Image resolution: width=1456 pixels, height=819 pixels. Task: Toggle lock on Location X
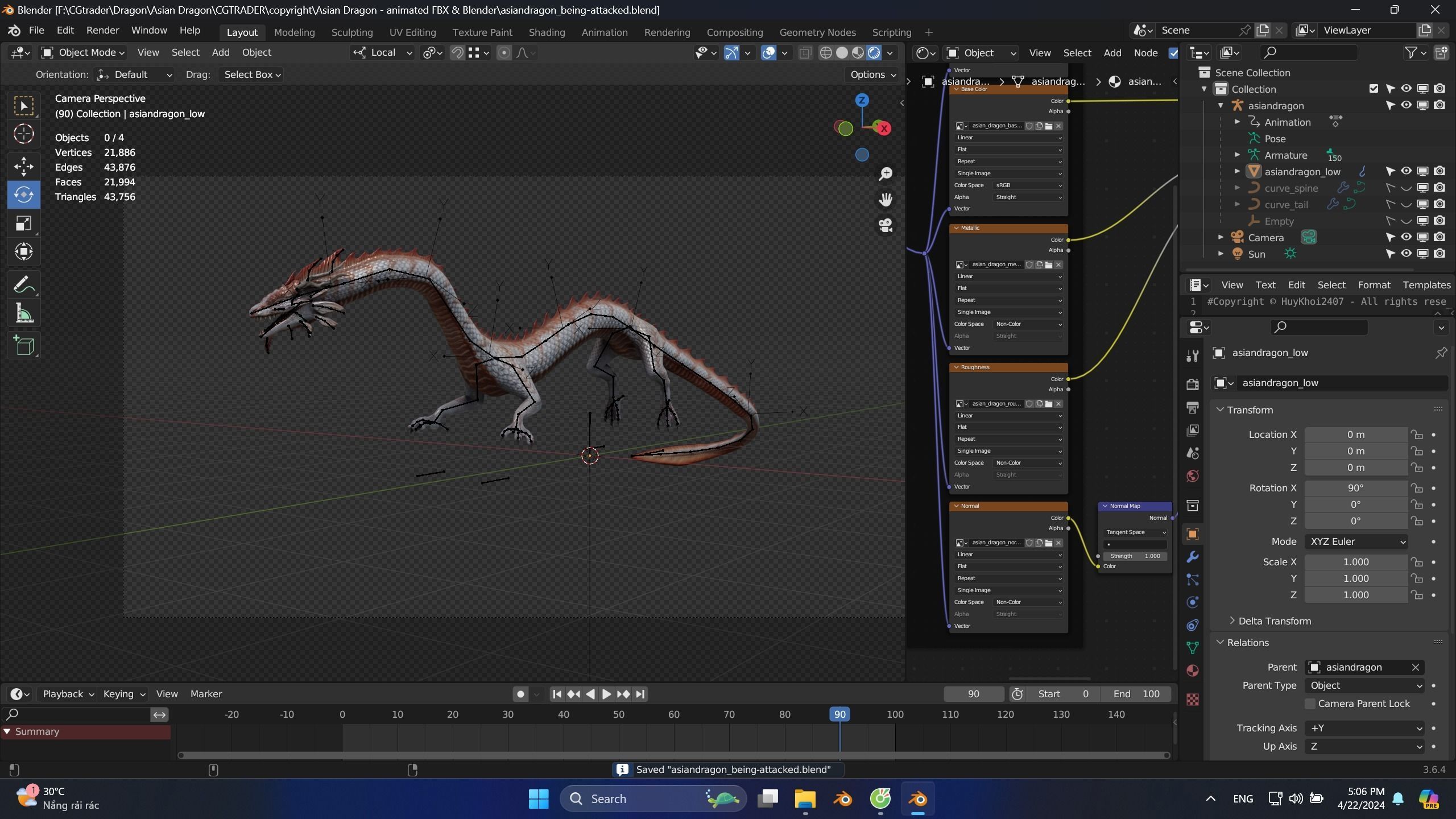(1417, 435)
